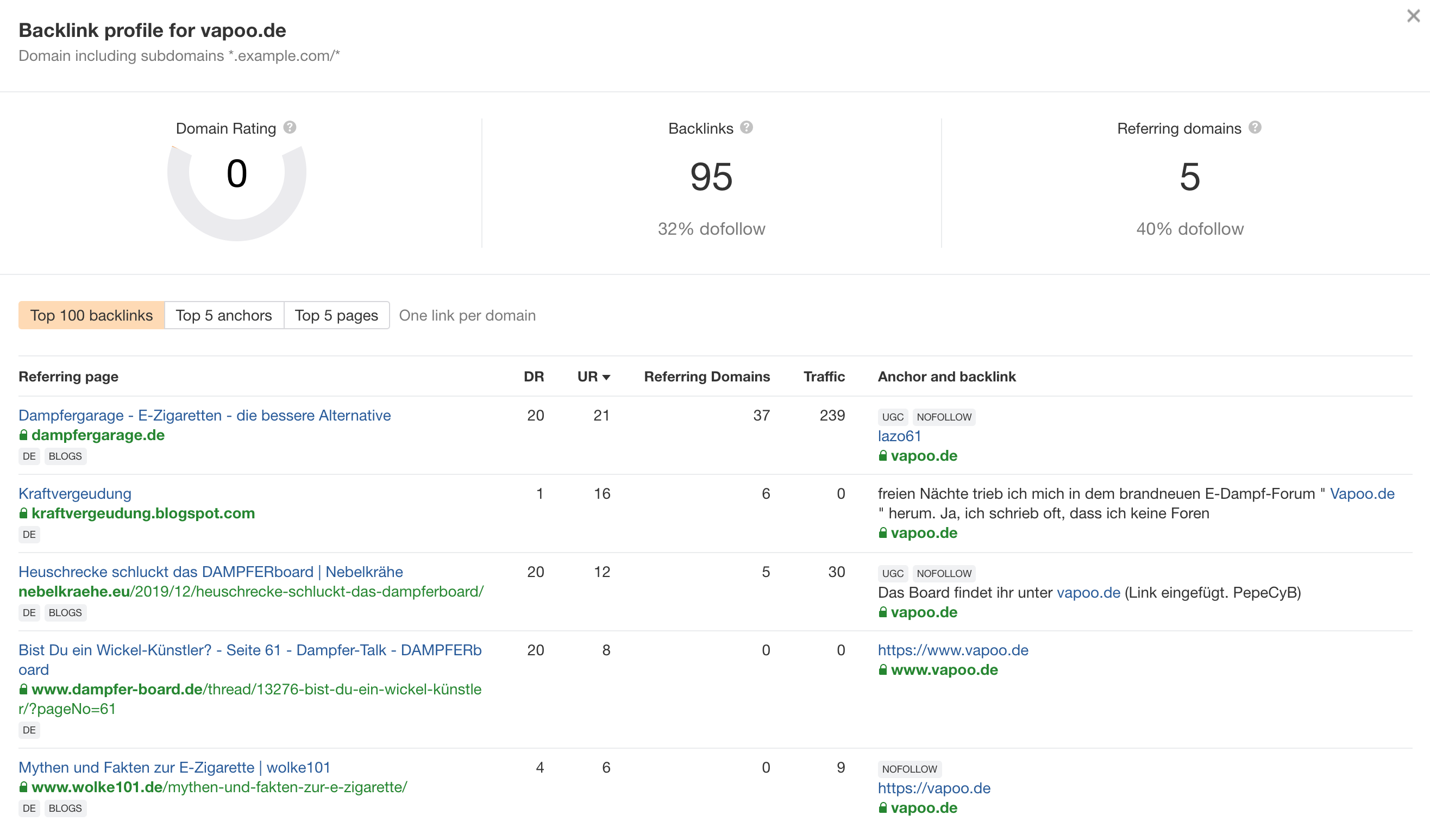Viewport: 1430px width, 840px height.
Task: Select the Top 100 backlinks tab
Action: coord(91,316)
